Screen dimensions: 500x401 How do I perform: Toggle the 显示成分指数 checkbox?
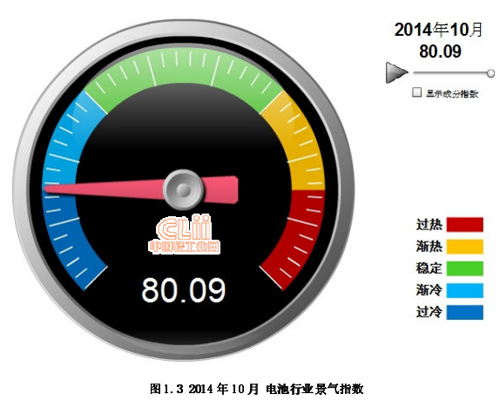coord(417,92)
